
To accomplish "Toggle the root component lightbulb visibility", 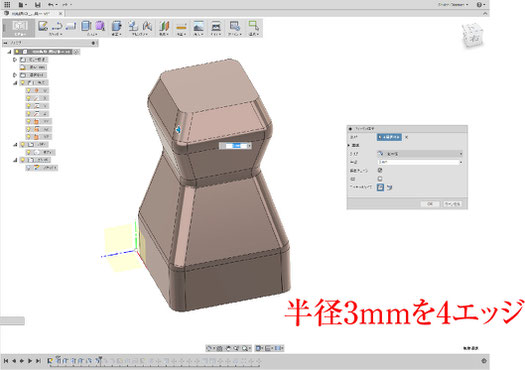I will (x=17, y=52).
